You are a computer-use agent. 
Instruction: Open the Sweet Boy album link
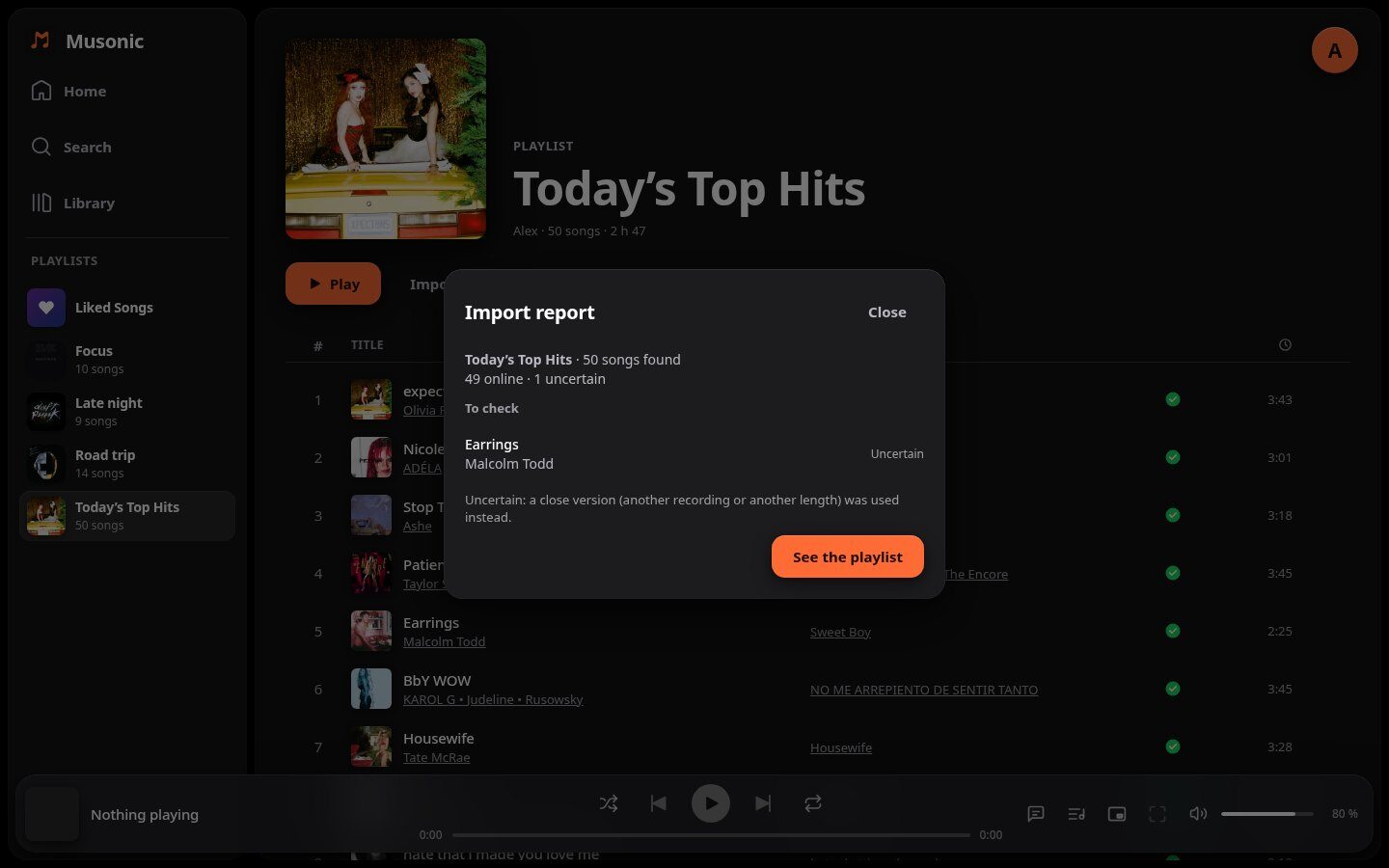pyautogui.click(x=840, y=633)
